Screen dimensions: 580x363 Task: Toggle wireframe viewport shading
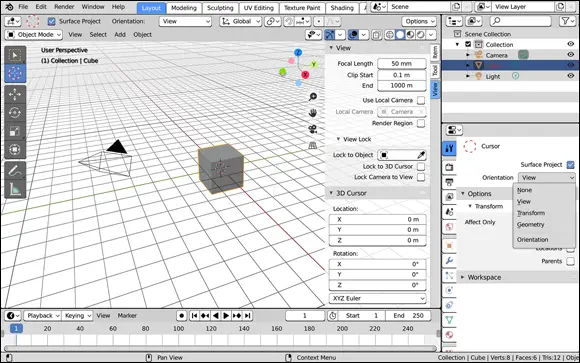pos(390,35)
